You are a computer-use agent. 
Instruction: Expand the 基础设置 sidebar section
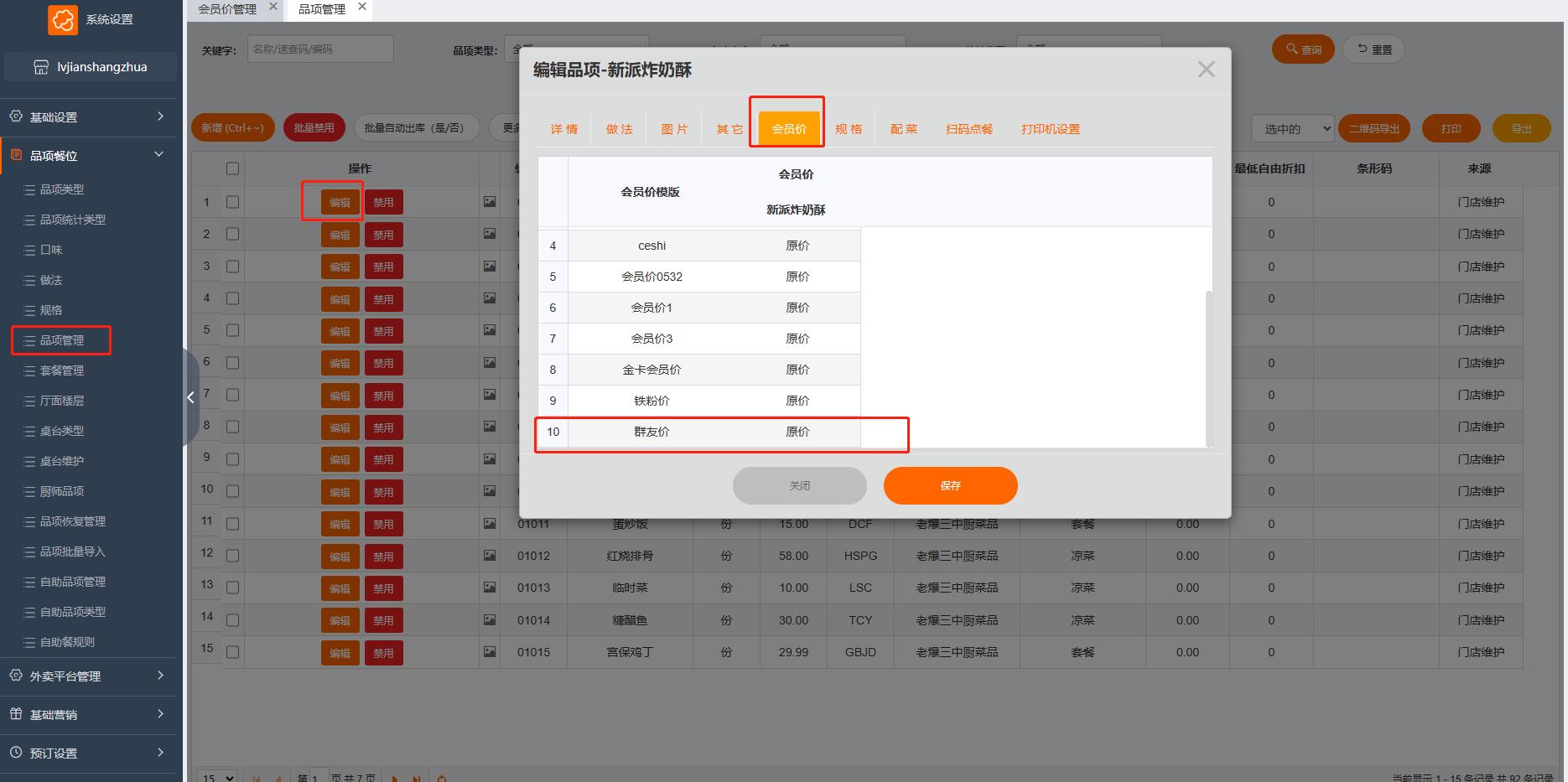(160, 117)
